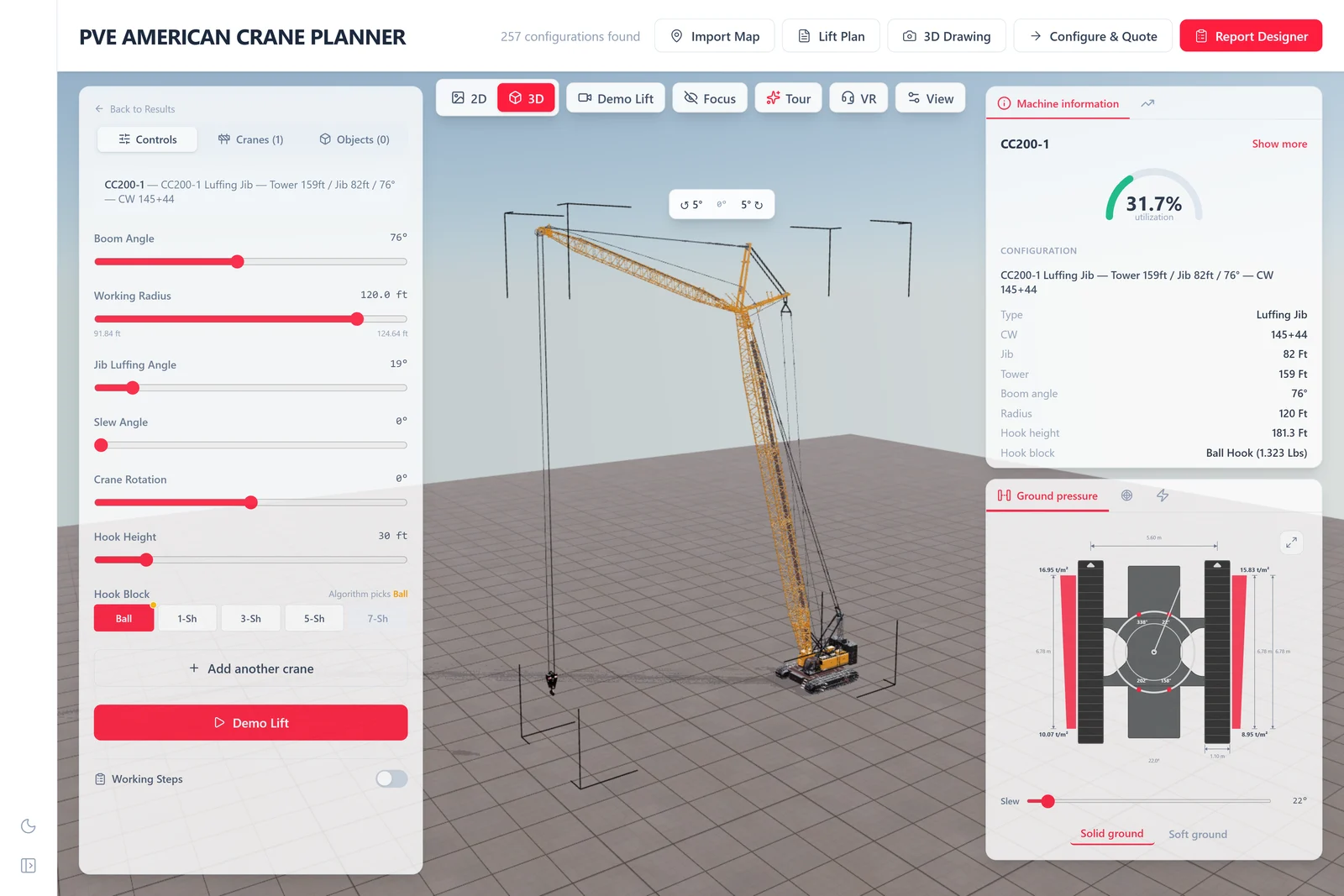The height and width of the screenshot is (896, 1344).
Task: Open the Lift Plan
Action: pos(831,36)
